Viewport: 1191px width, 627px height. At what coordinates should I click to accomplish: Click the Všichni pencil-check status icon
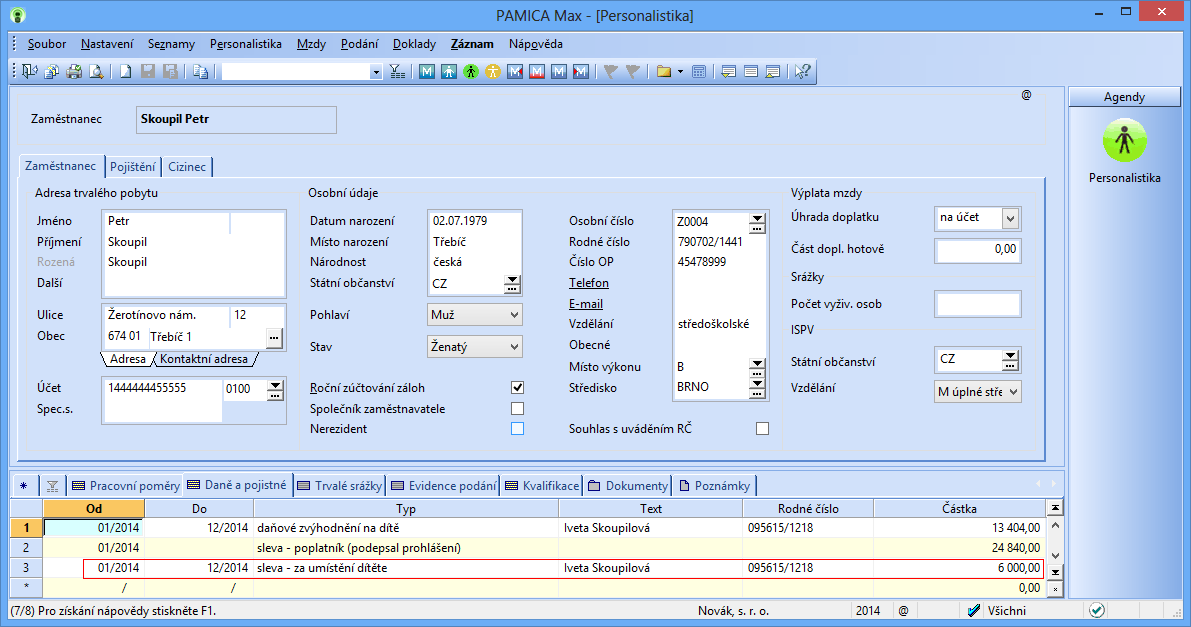[x=974, y=610]
